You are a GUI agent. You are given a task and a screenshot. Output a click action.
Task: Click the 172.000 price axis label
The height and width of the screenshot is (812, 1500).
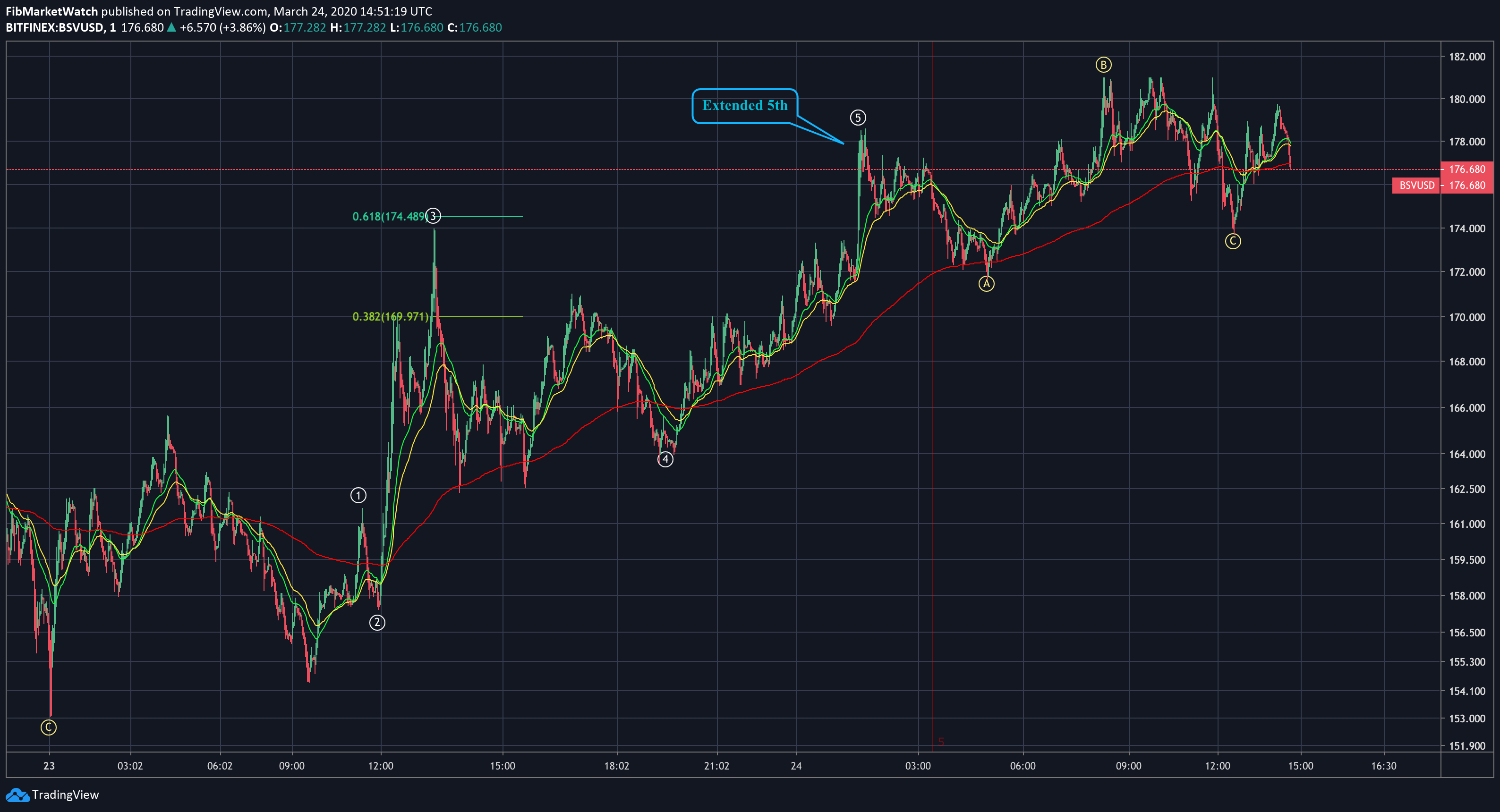pyautogui.click(x=1467, y=272)
